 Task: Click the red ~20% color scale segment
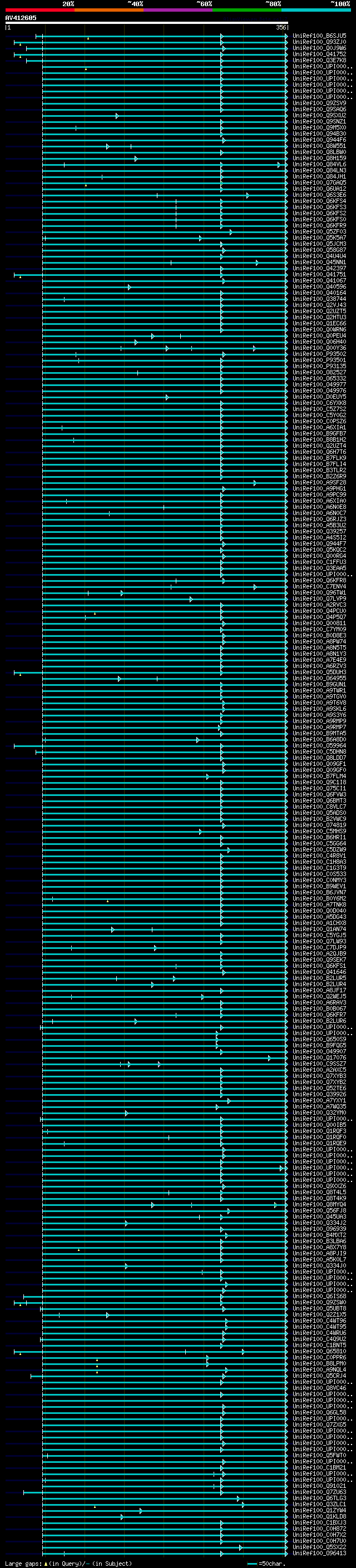tap(39, 10)
